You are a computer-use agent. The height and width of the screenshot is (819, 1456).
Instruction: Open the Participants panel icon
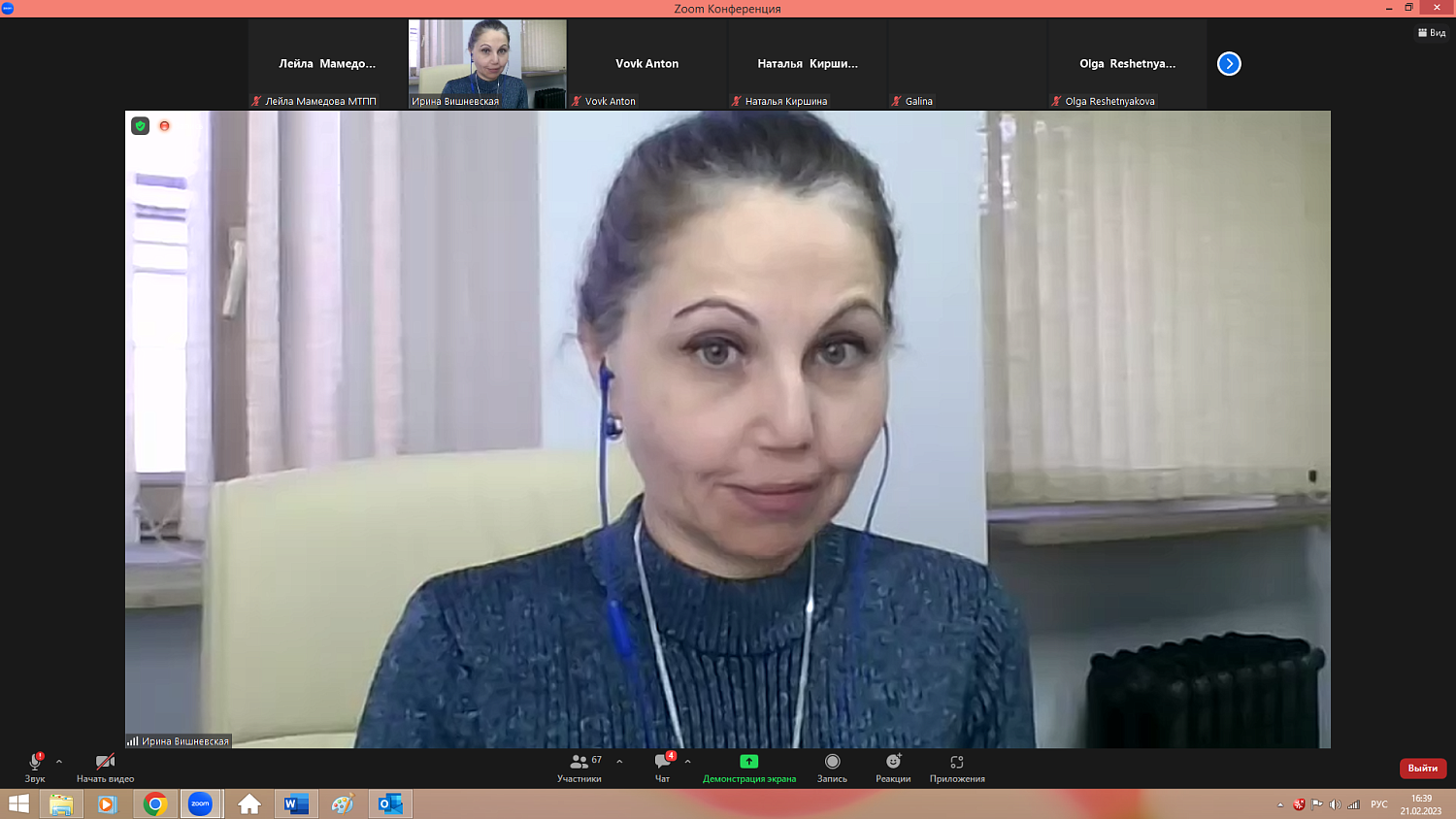[x=579, y=763]
